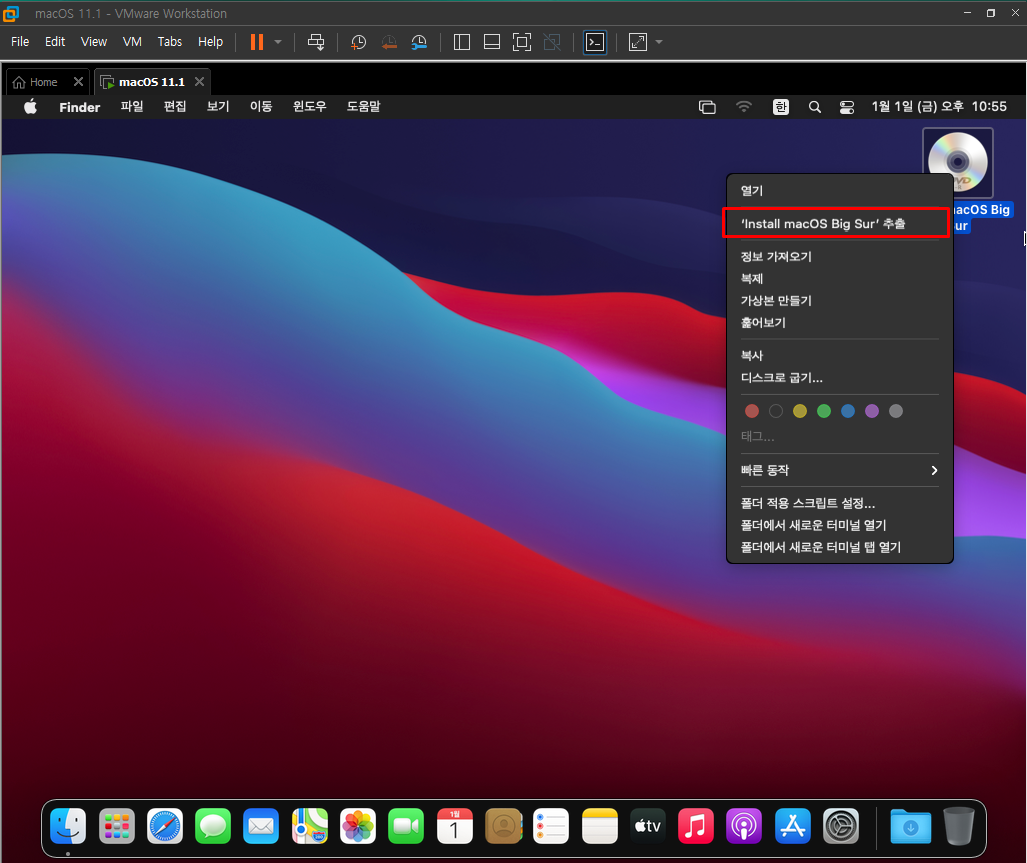Image resolution: width=1027 pixels, height=863 pixels.
Task: Revert VM to previous snapshot
Action: point(389,43)
